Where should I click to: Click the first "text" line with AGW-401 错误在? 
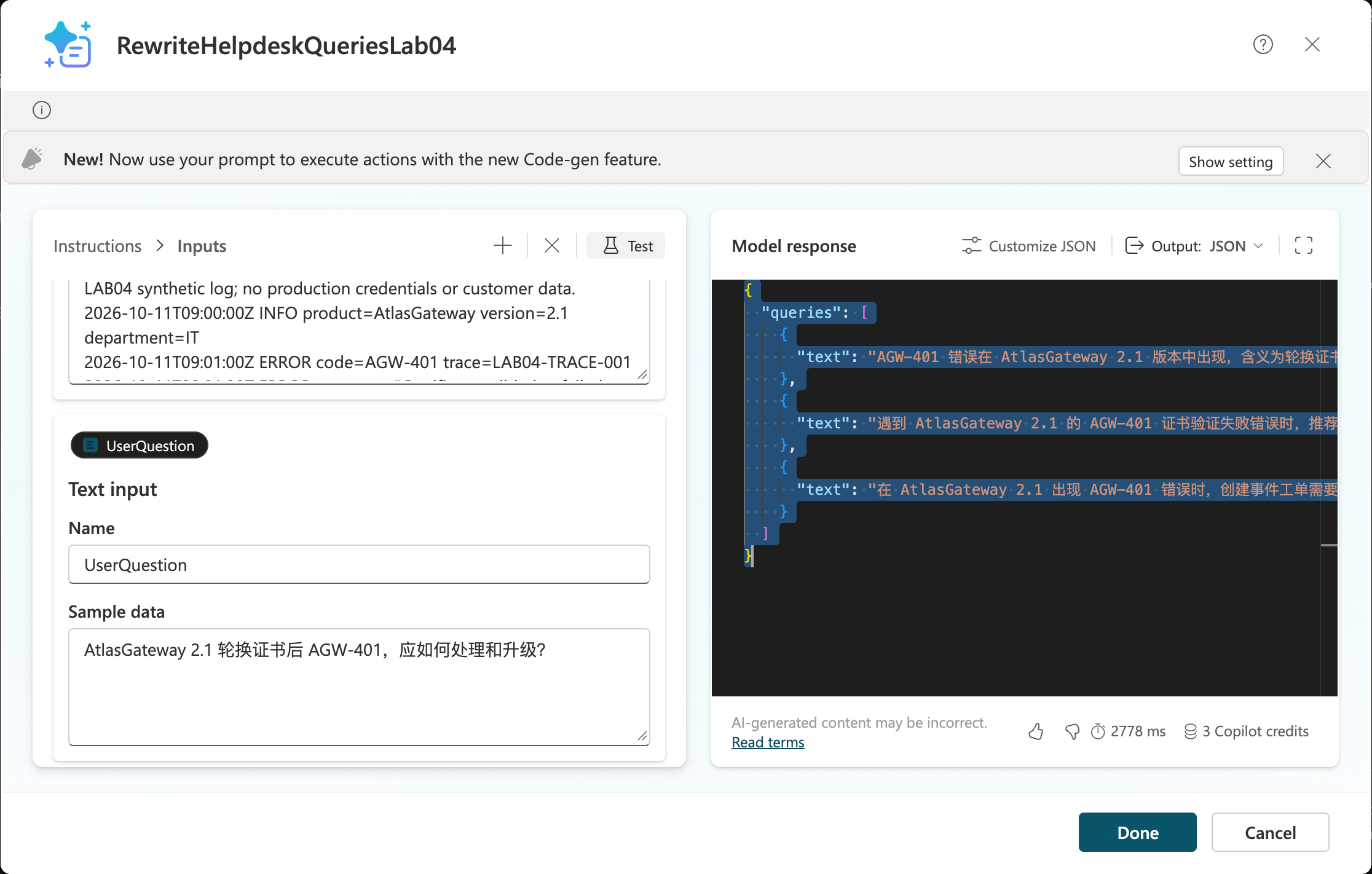(x=1067, y=357)
